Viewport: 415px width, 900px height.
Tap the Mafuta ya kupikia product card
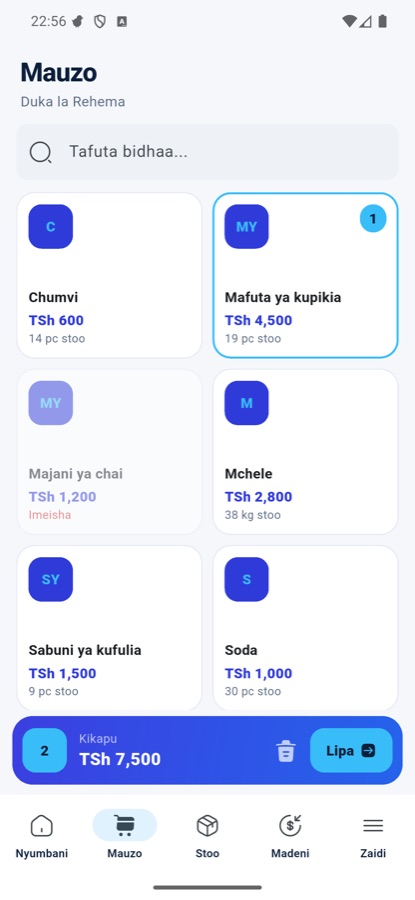point(305,276)
